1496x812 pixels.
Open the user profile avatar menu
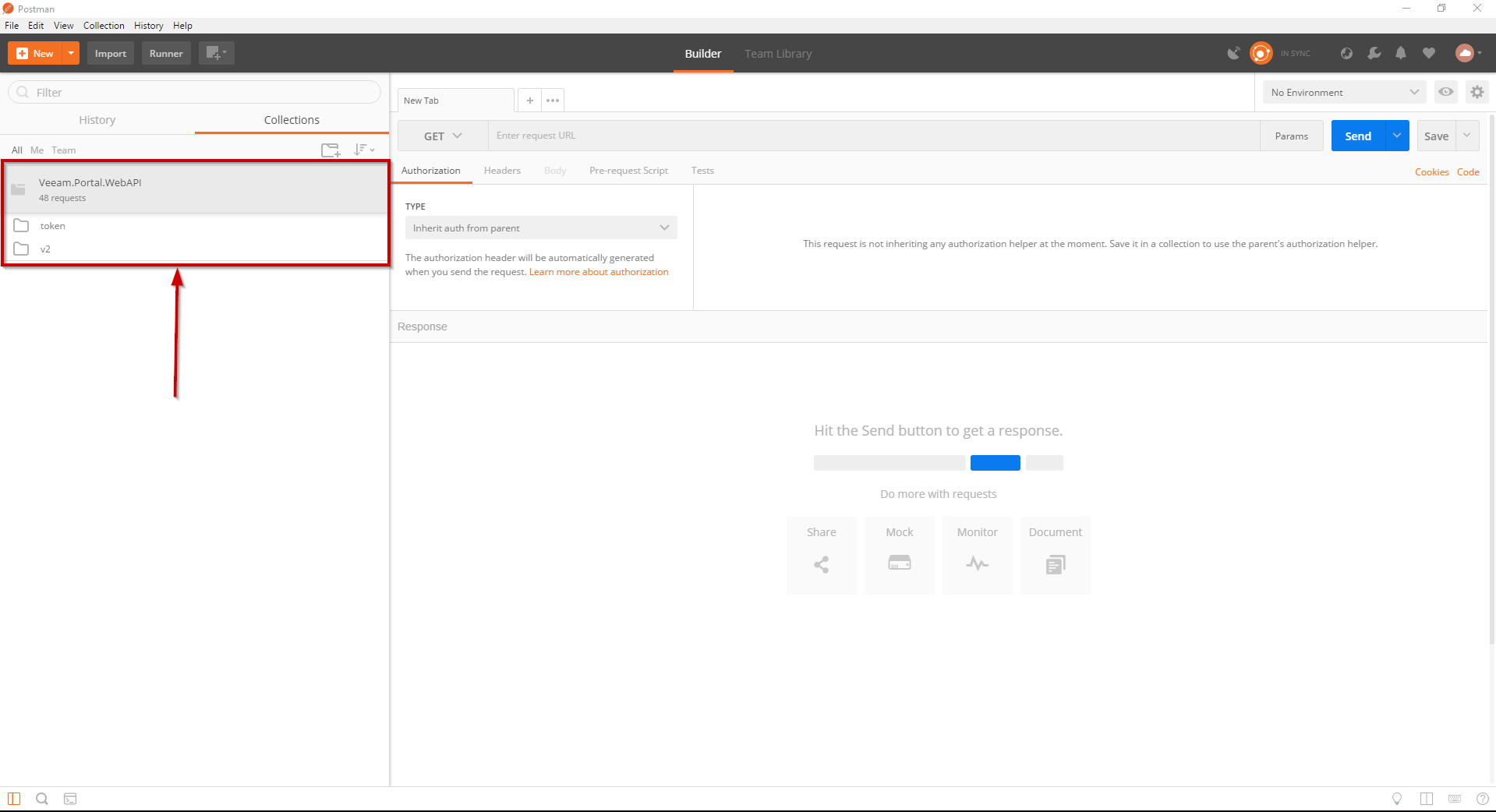tap(1469, 53)
